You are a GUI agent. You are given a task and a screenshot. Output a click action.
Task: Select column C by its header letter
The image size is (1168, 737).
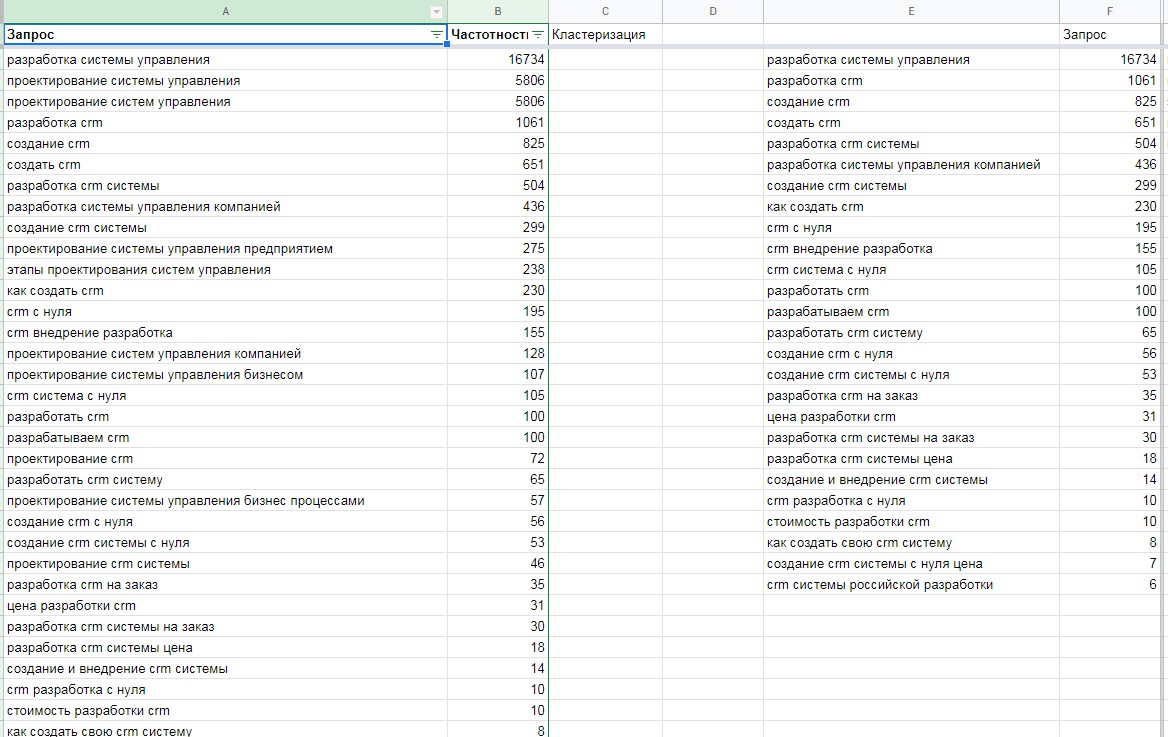(605, 11)
